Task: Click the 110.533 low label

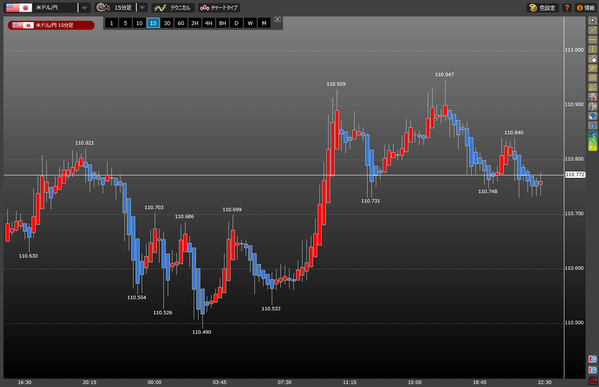Action: pyautogui.click(x=271, y=309)
